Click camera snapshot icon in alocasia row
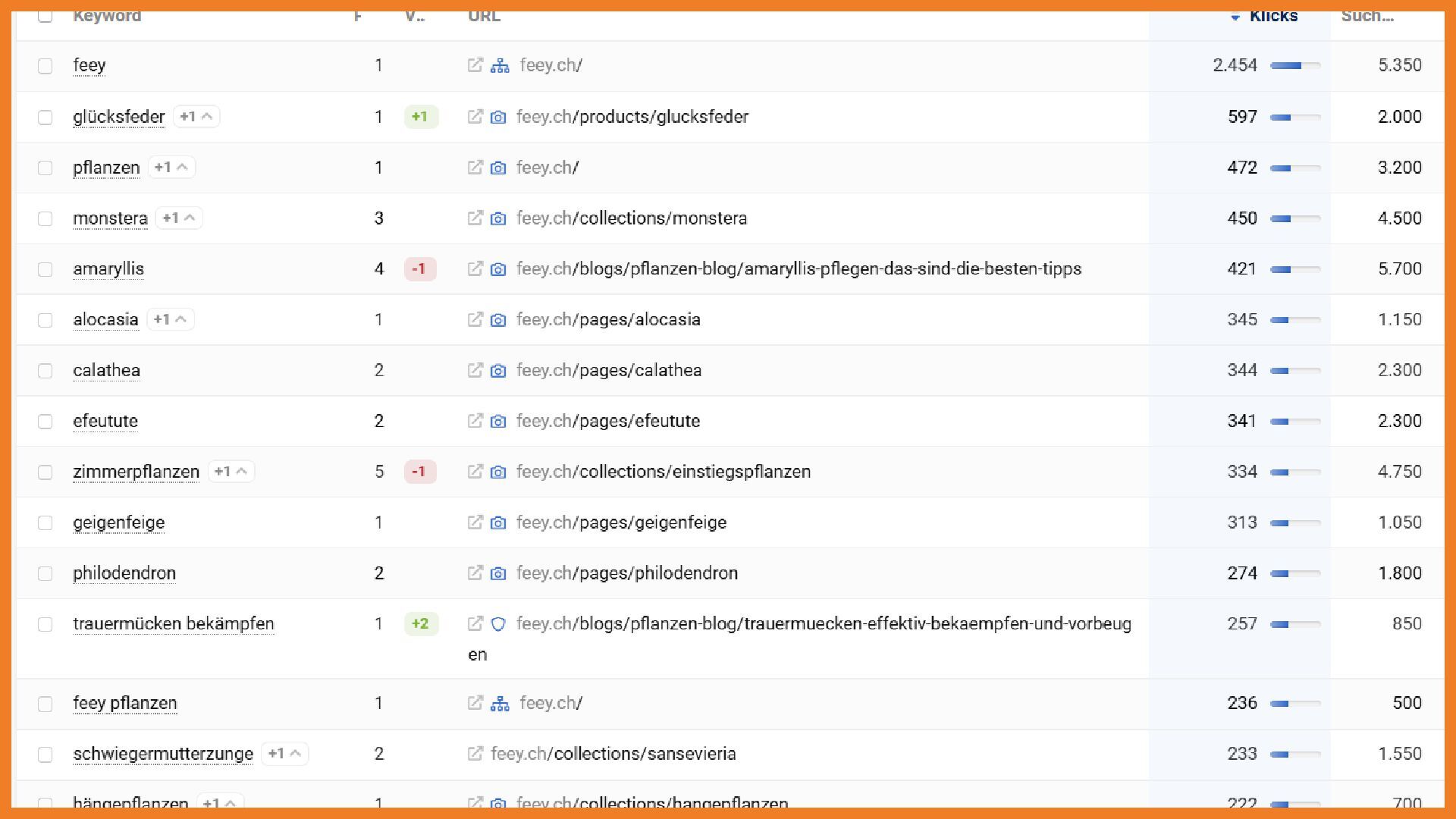 point(498,320)
